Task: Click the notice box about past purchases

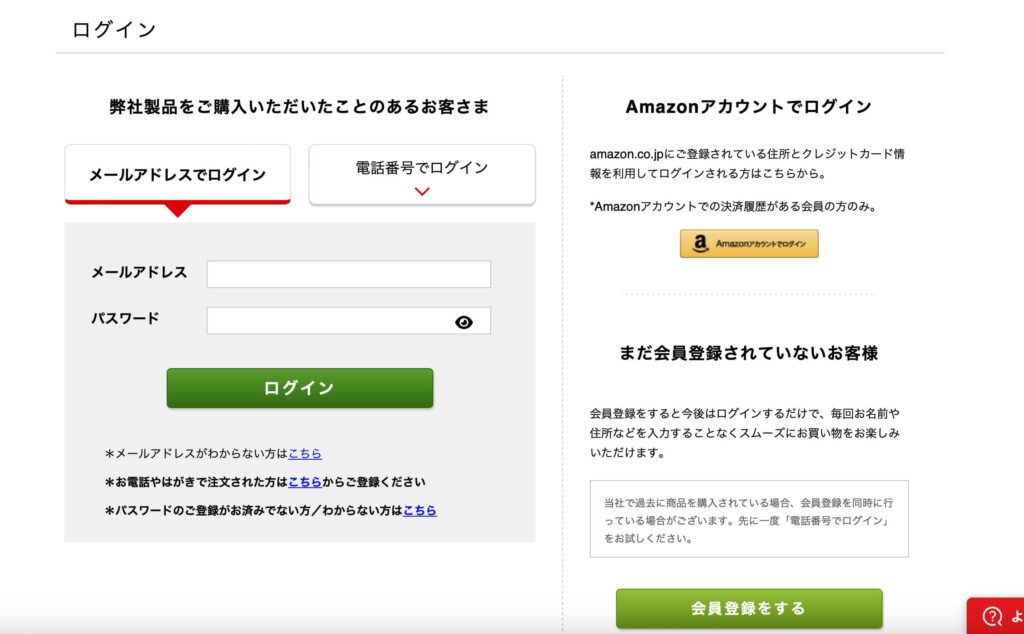Action: pyautogui.click(x=749, y=519)
